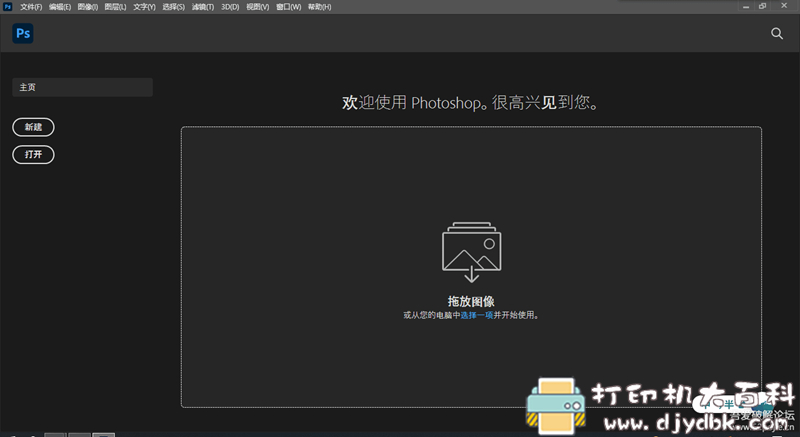The image size is (800, 437).
Task: Open the 窗口(W) menu
Action: [x=288, y=7]
